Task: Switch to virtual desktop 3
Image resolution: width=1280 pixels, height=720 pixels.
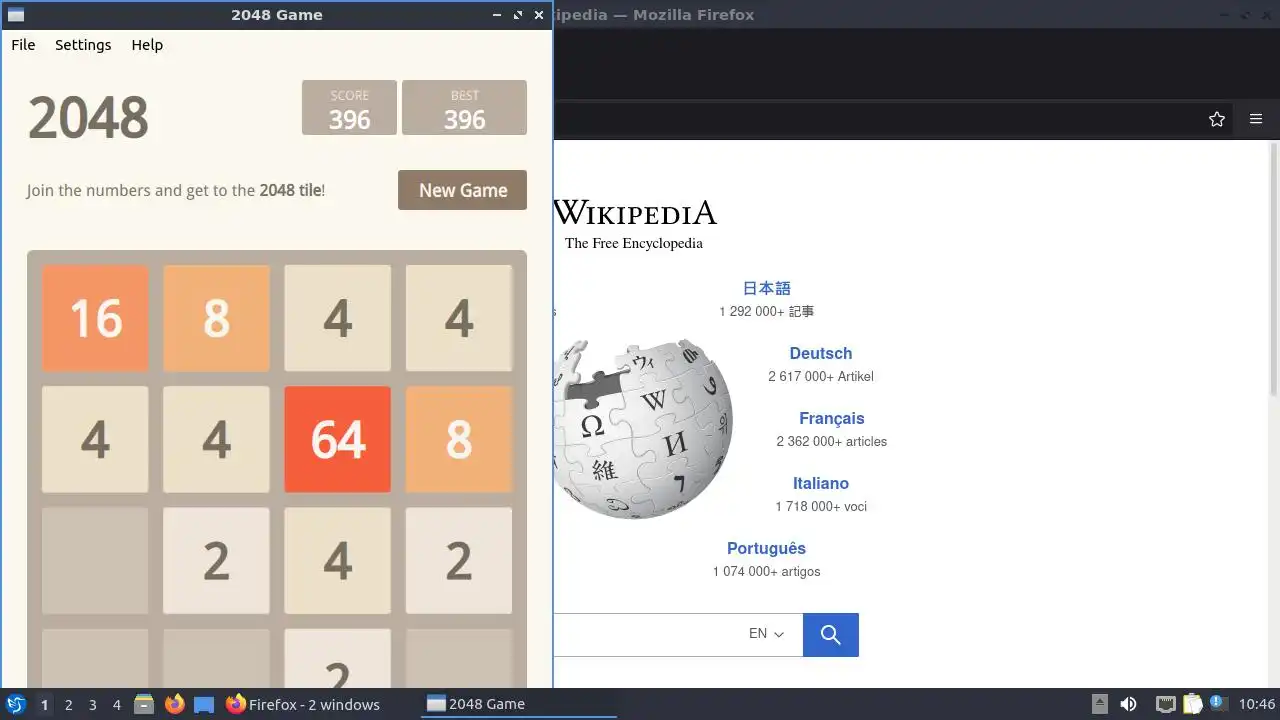Action: pos(93,705)
